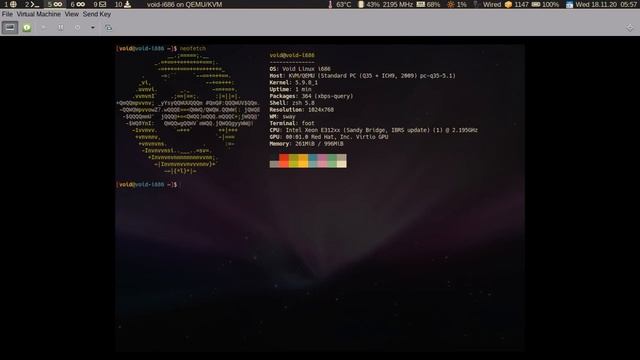The height and width of the screenshot is (360, 640).
Task: Click the GPU: Red Hat Virtio GPU line
Action: coord(329,137)
